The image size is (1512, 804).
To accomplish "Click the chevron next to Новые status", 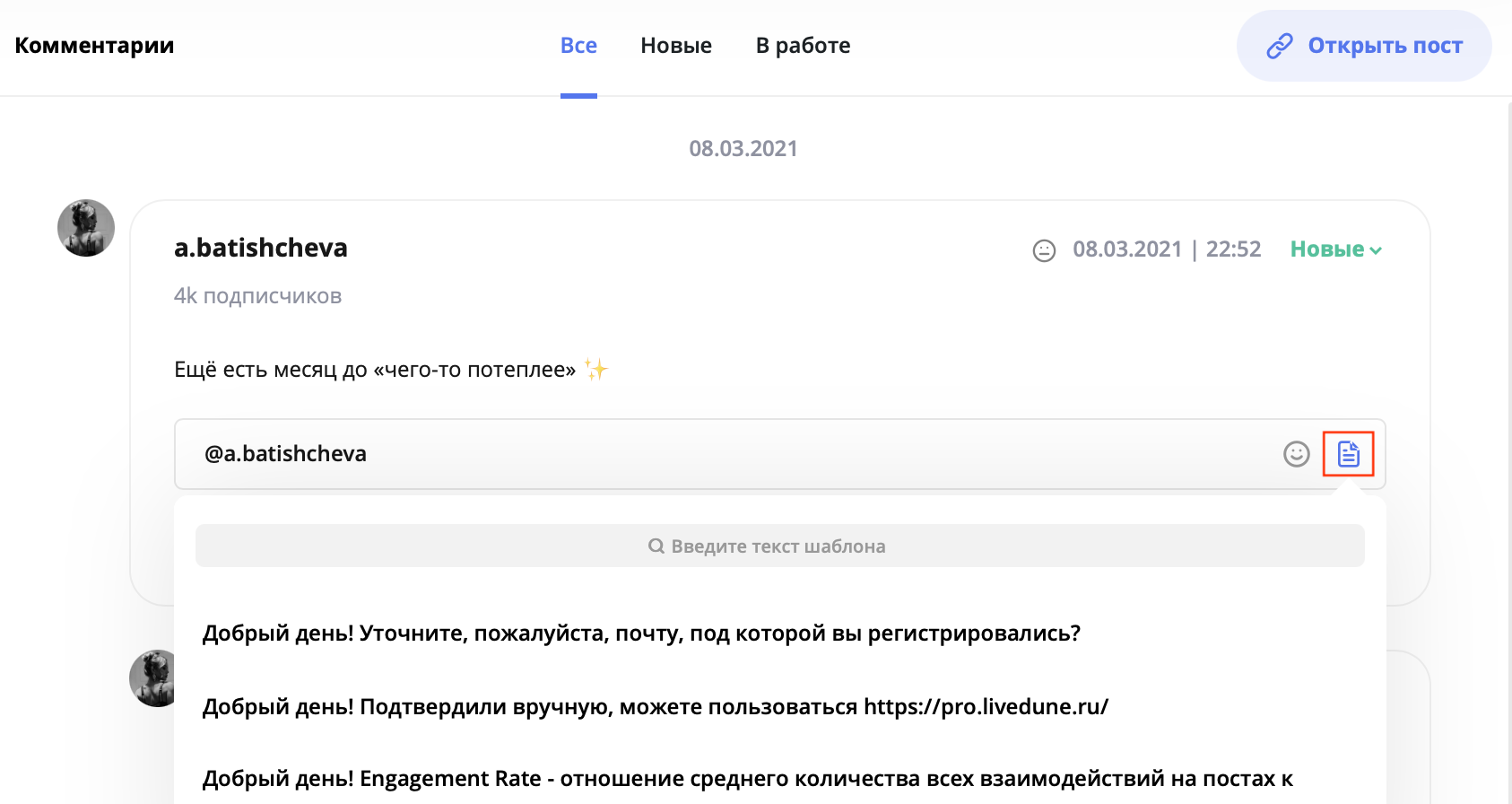I will 1376,251.
